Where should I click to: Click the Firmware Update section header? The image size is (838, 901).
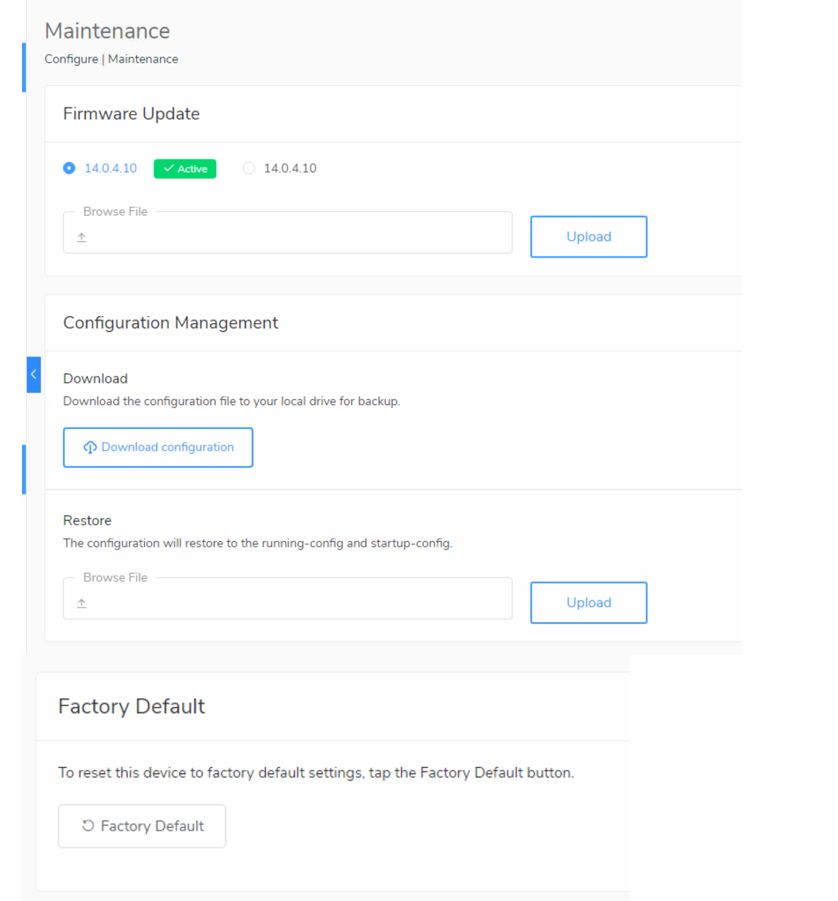pos(132,114)
